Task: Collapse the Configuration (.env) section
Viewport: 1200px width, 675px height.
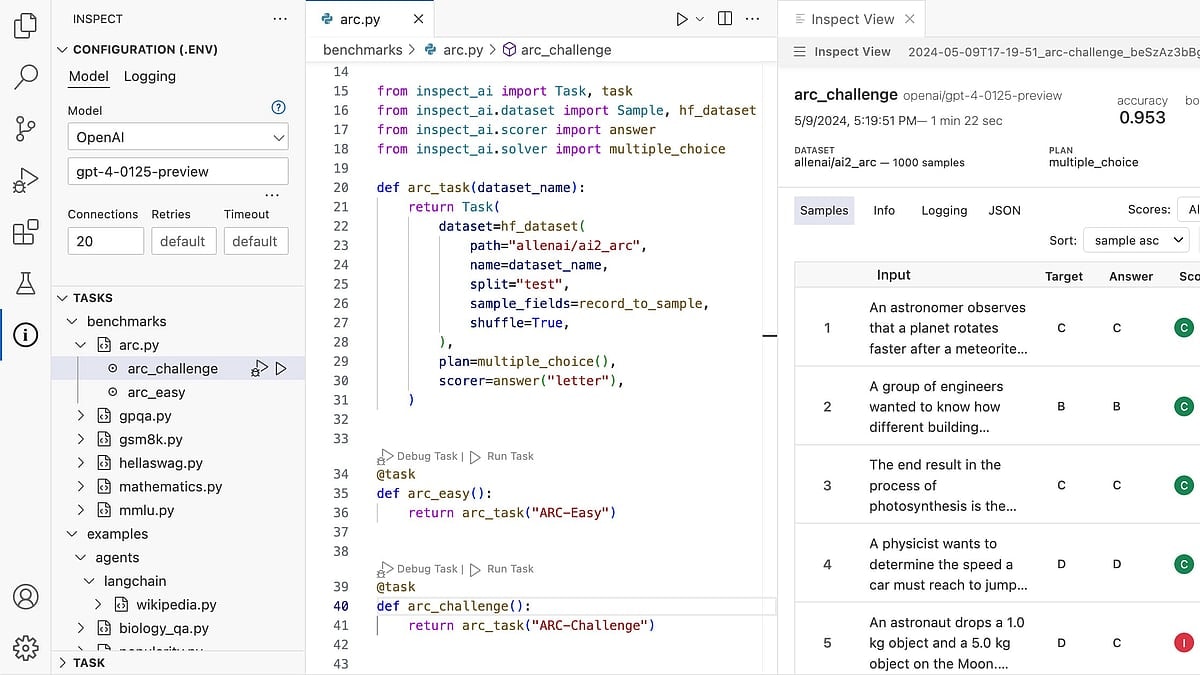Action: point(62,49)
